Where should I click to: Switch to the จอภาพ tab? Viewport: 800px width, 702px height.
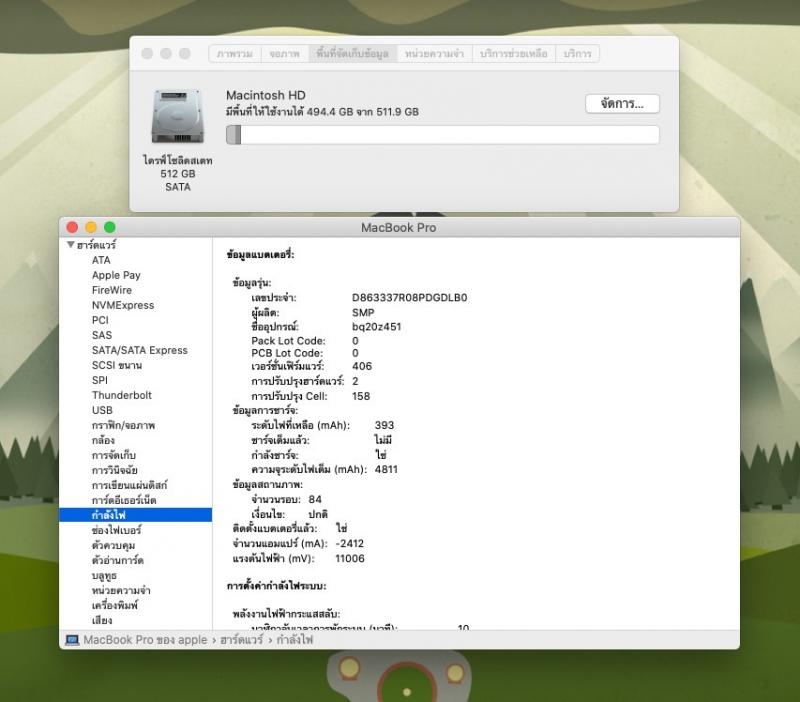pyautogui.click(x=285, y=54)
